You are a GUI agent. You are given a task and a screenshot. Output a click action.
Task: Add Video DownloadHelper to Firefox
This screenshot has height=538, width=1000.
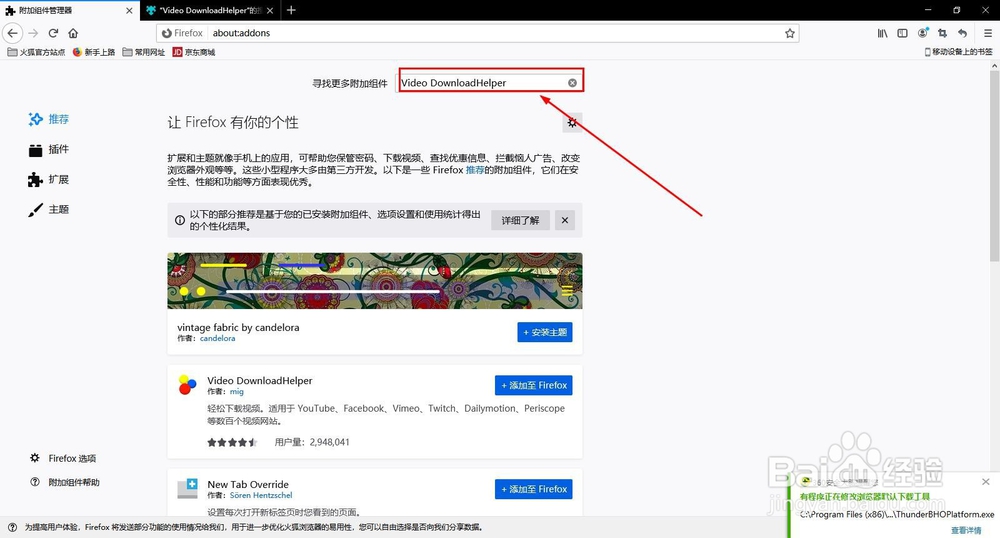[534, 385]
